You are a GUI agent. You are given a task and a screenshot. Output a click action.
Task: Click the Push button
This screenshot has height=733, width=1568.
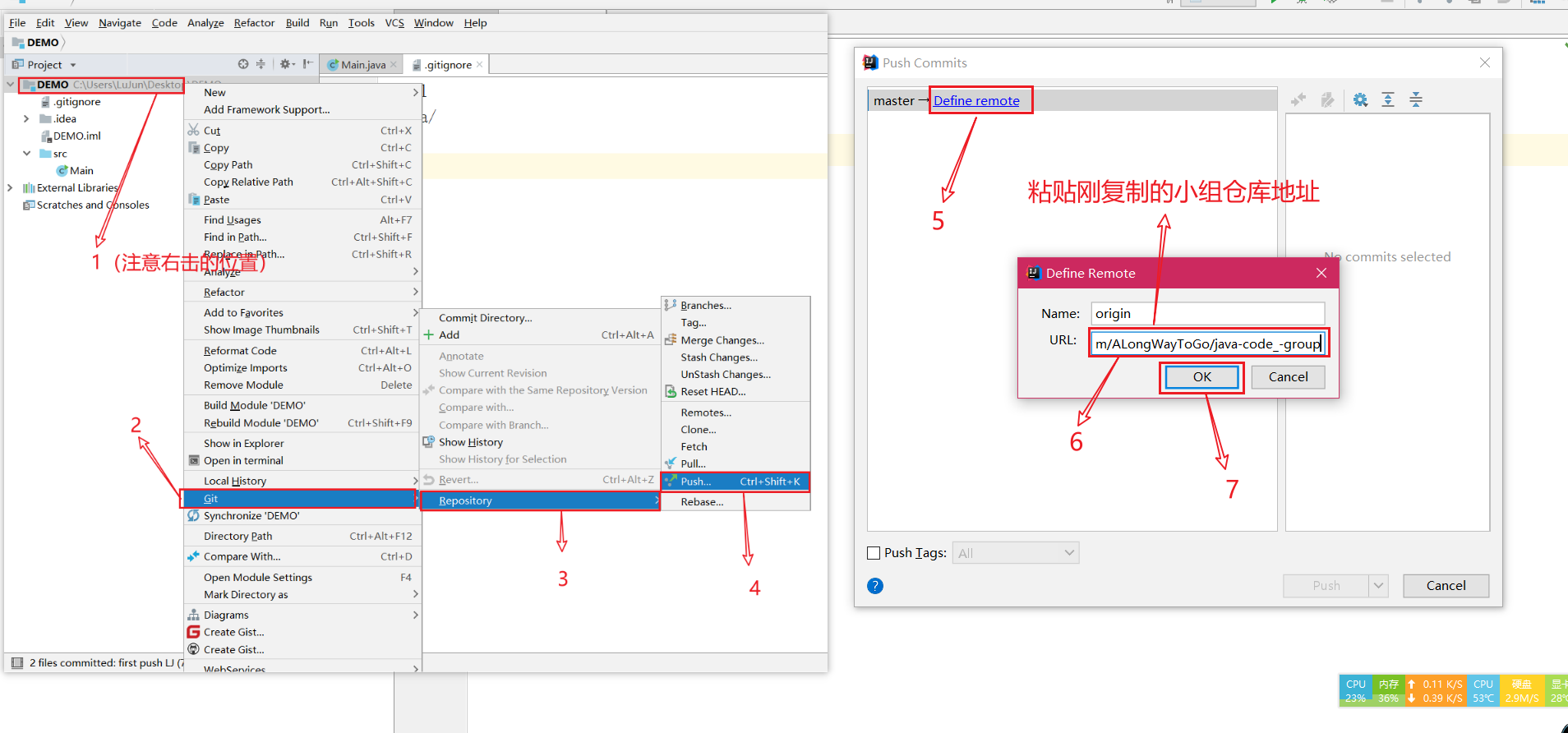point(1326,586)
